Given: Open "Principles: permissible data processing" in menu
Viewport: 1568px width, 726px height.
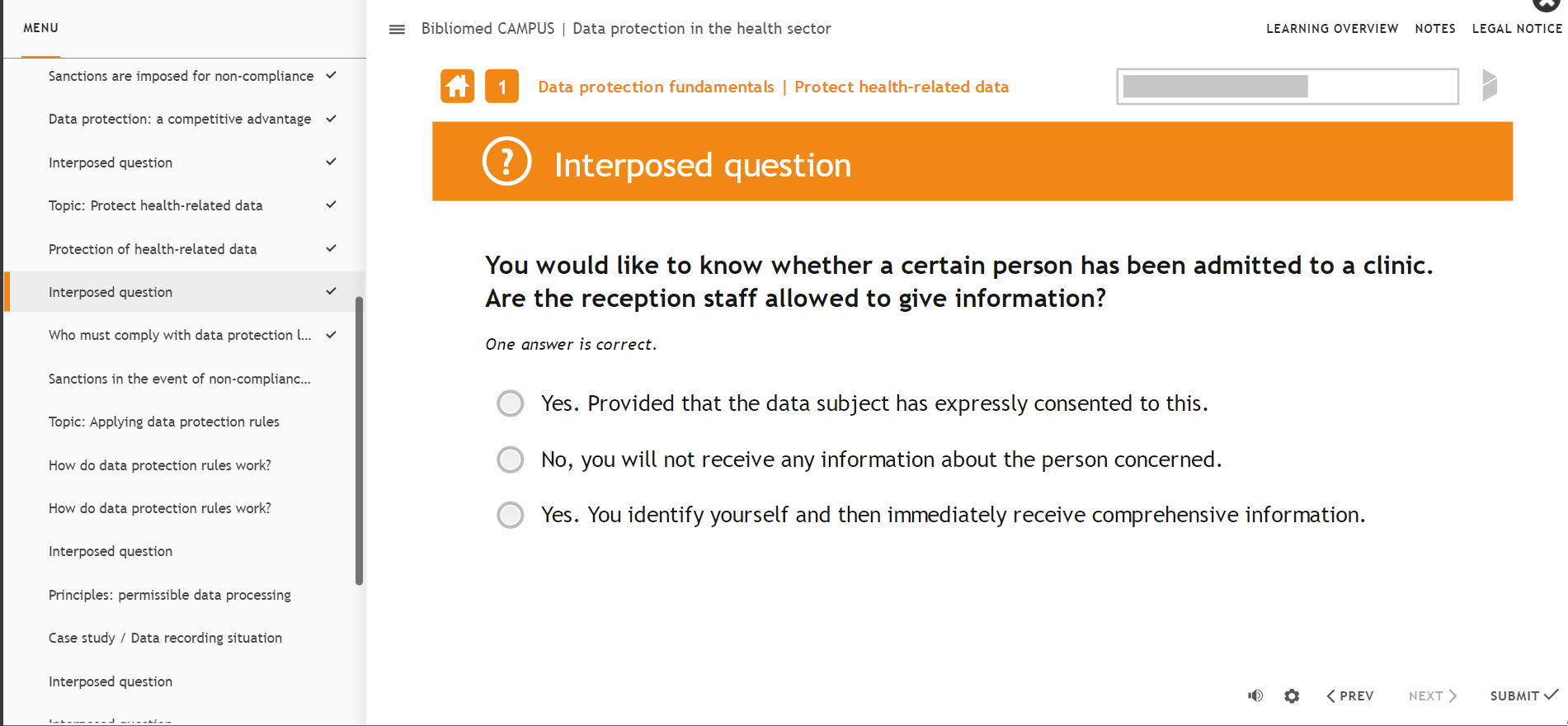Looking at the screenshot, I should pos(170,595).
